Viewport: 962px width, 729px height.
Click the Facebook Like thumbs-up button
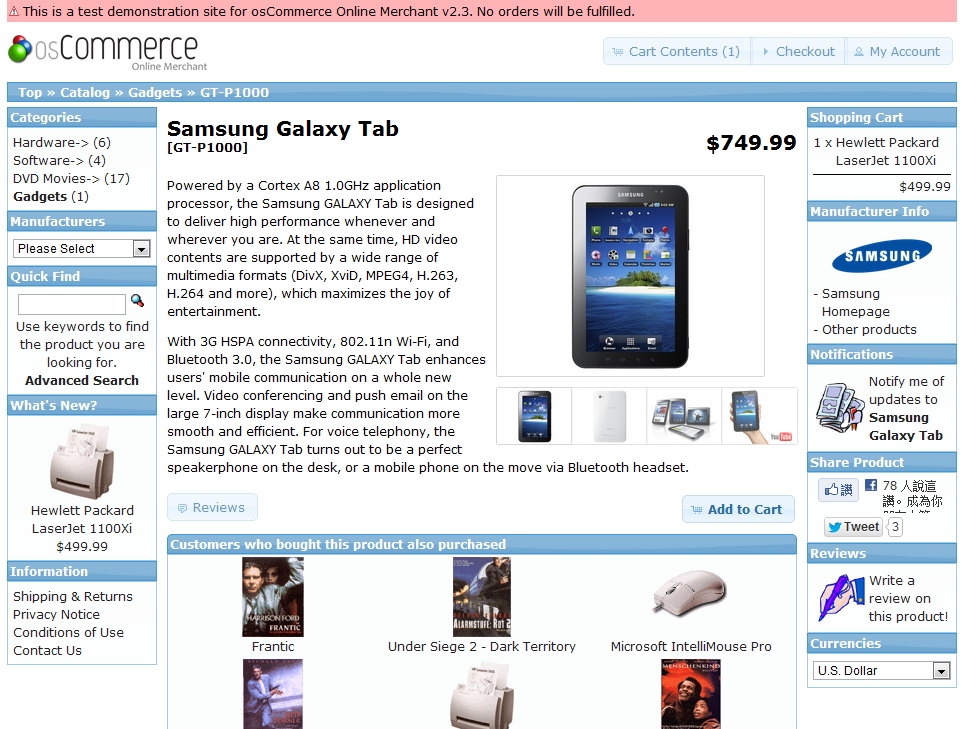[838, 490]
